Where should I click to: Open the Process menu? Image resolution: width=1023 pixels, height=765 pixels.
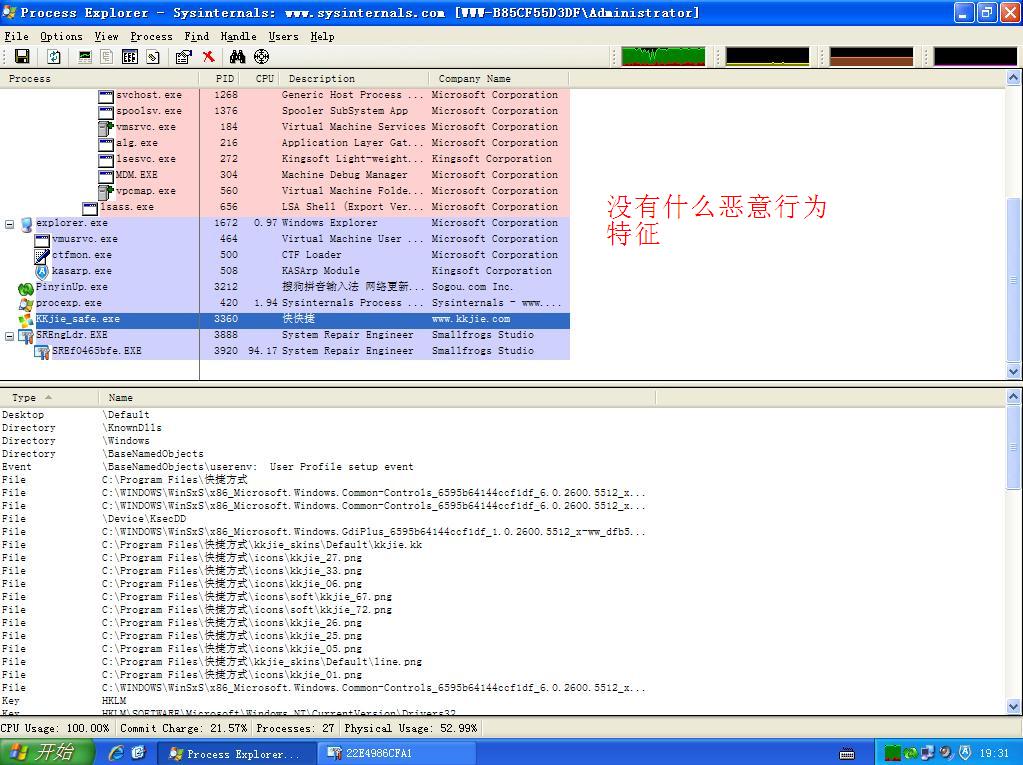pos(151,37)
